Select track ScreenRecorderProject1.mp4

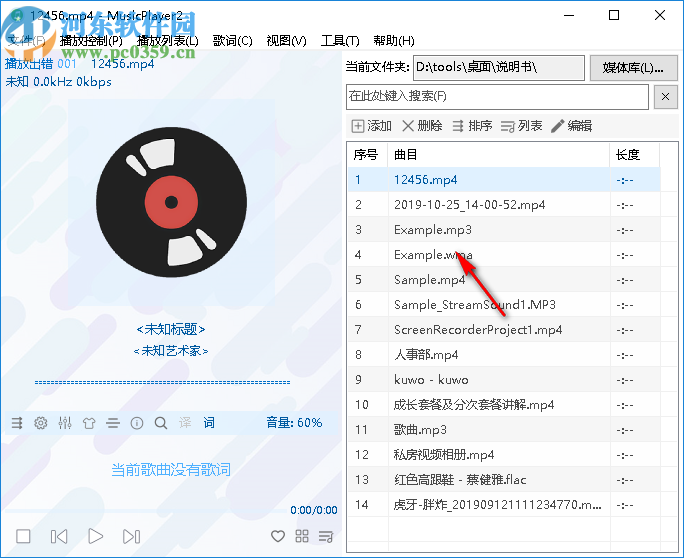504,329
